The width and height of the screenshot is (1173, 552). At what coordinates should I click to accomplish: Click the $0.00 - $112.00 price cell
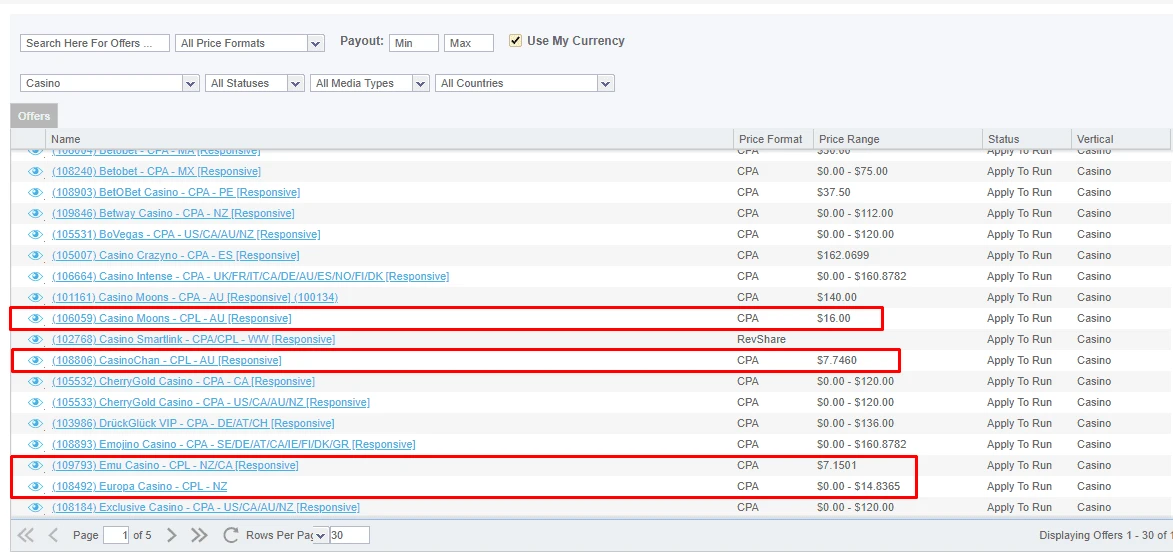(855, 213)
